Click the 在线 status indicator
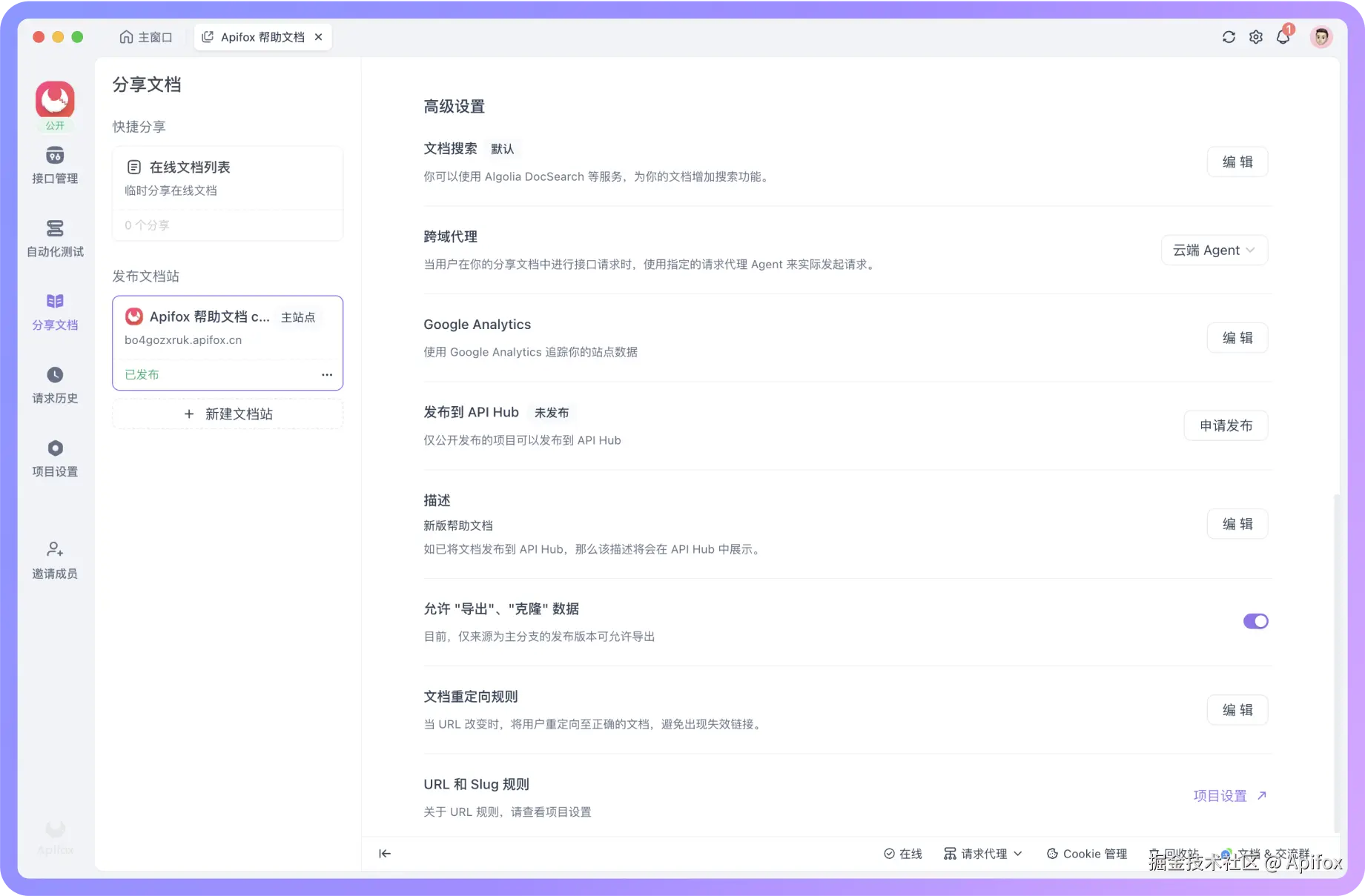 [x=903, y=853]
